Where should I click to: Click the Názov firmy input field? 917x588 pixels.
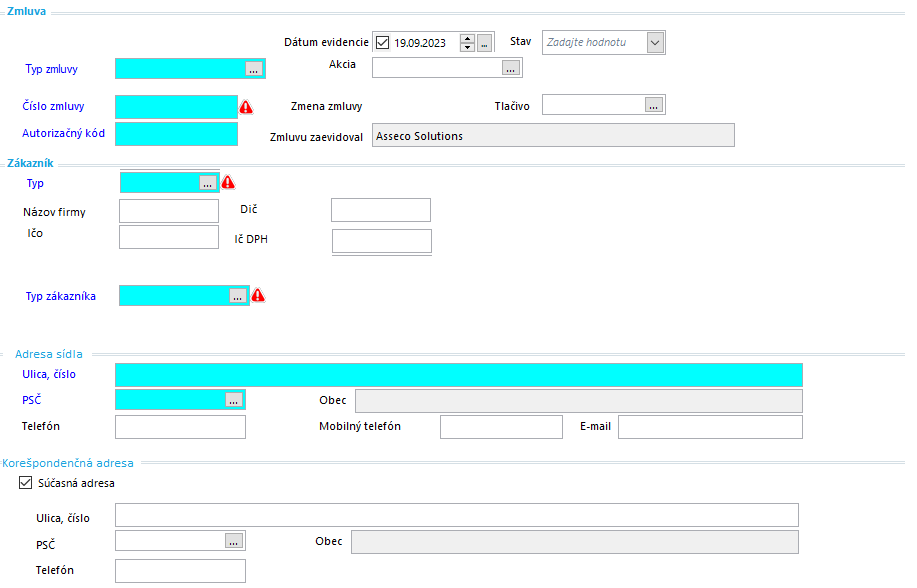(x=169, y=211)
